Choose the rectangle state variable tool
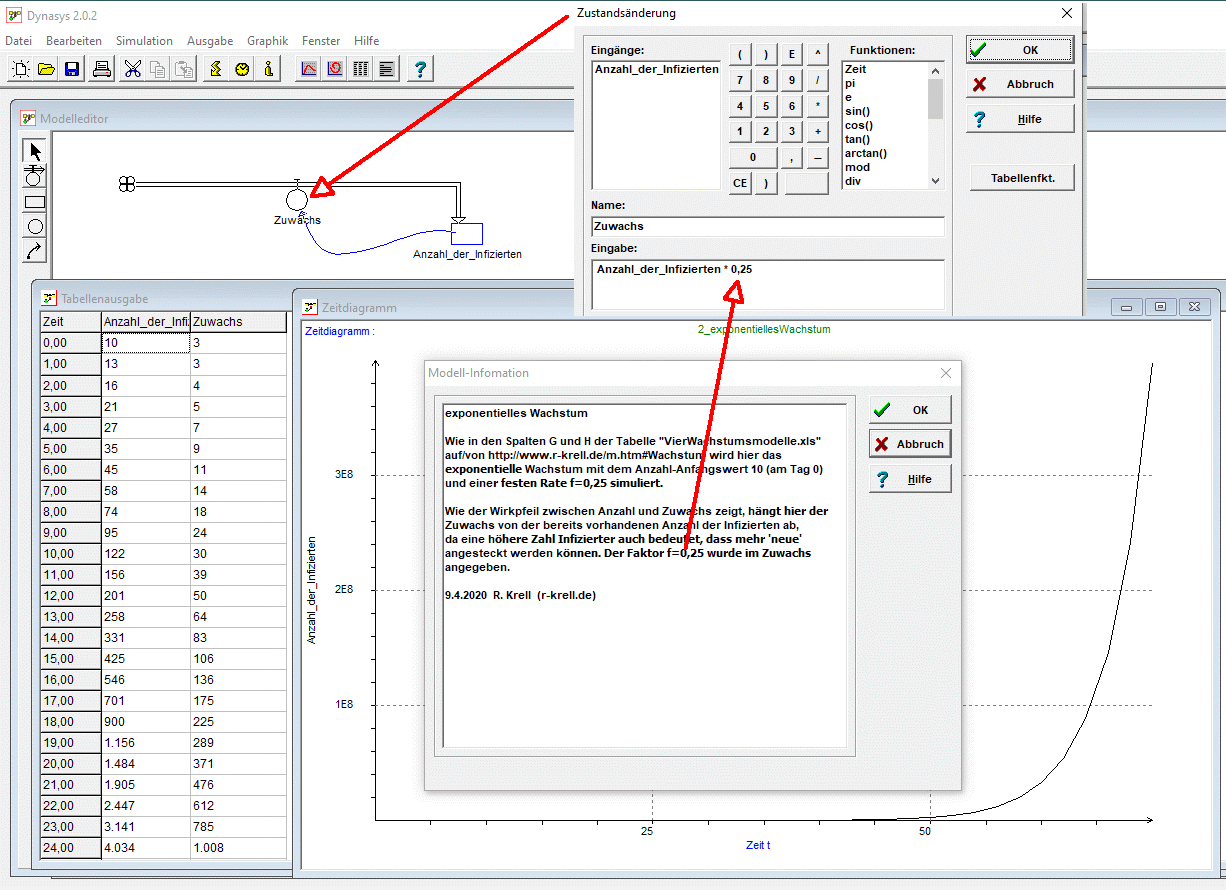Image resolution: width=1226 pixels, height=890 pixels. click(35, 202)
